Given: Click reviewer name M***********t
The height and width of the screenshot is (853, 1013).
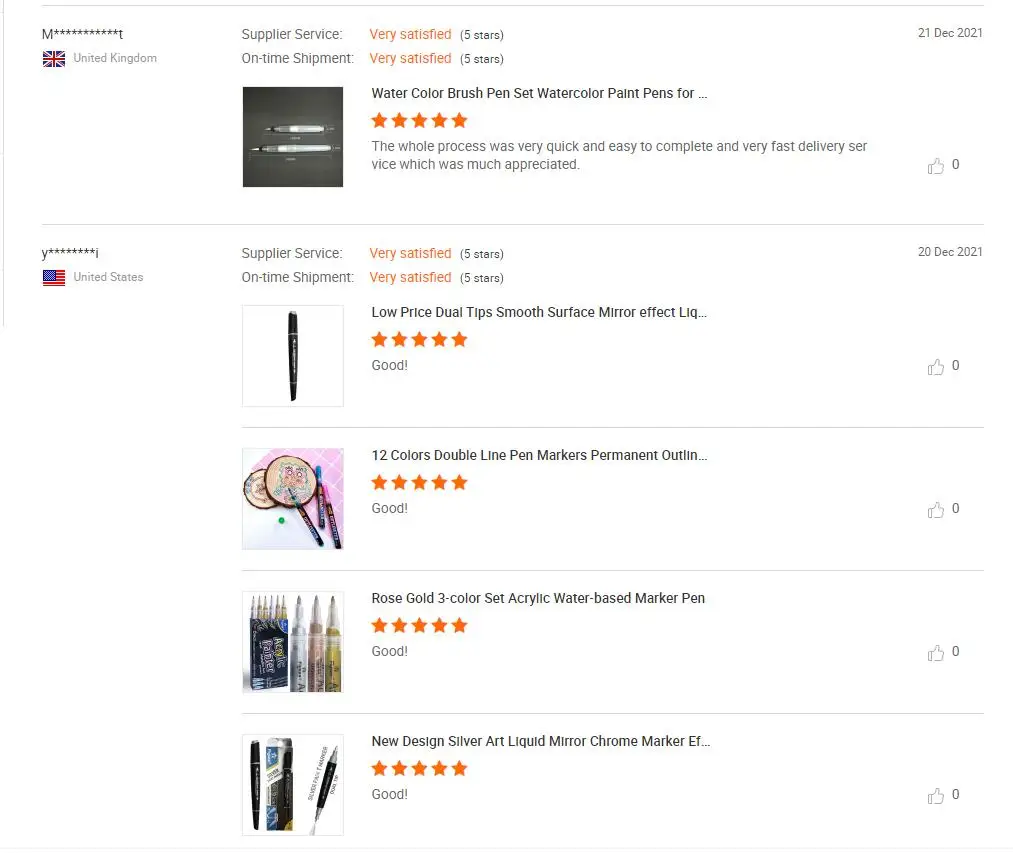Looking at the screenshot, I should point(82,35).
